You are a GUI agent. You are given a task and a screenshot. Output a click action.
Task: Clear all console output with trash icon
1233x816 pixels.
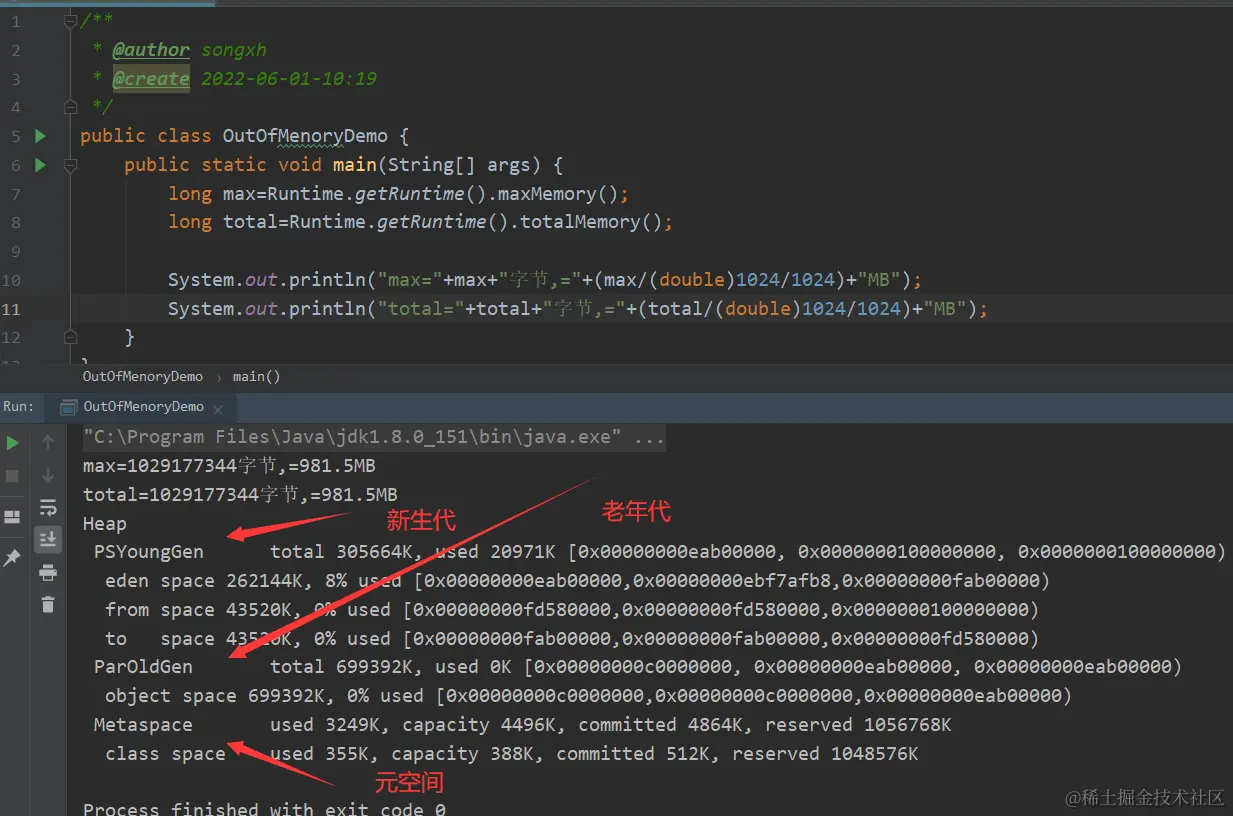[x=47, y=604]
